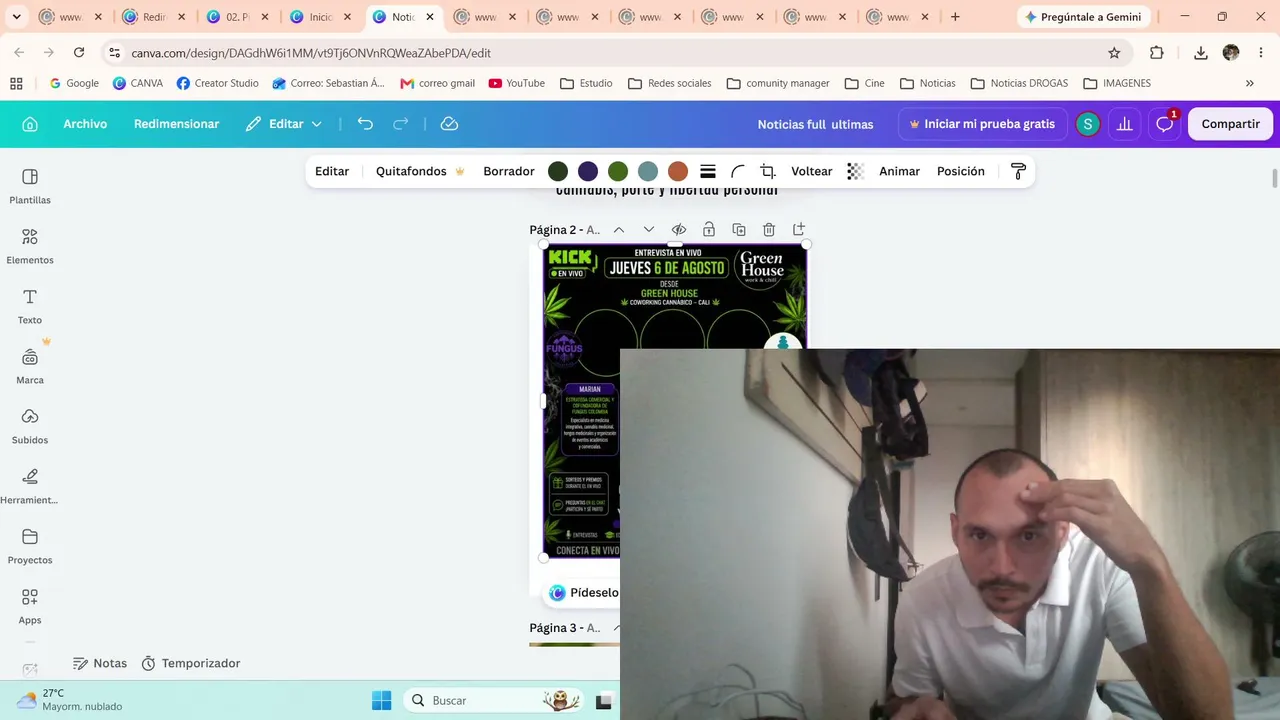Open Posición in the image toolbar
This screenshot has height=720, width=1280.
coord(961,171)
